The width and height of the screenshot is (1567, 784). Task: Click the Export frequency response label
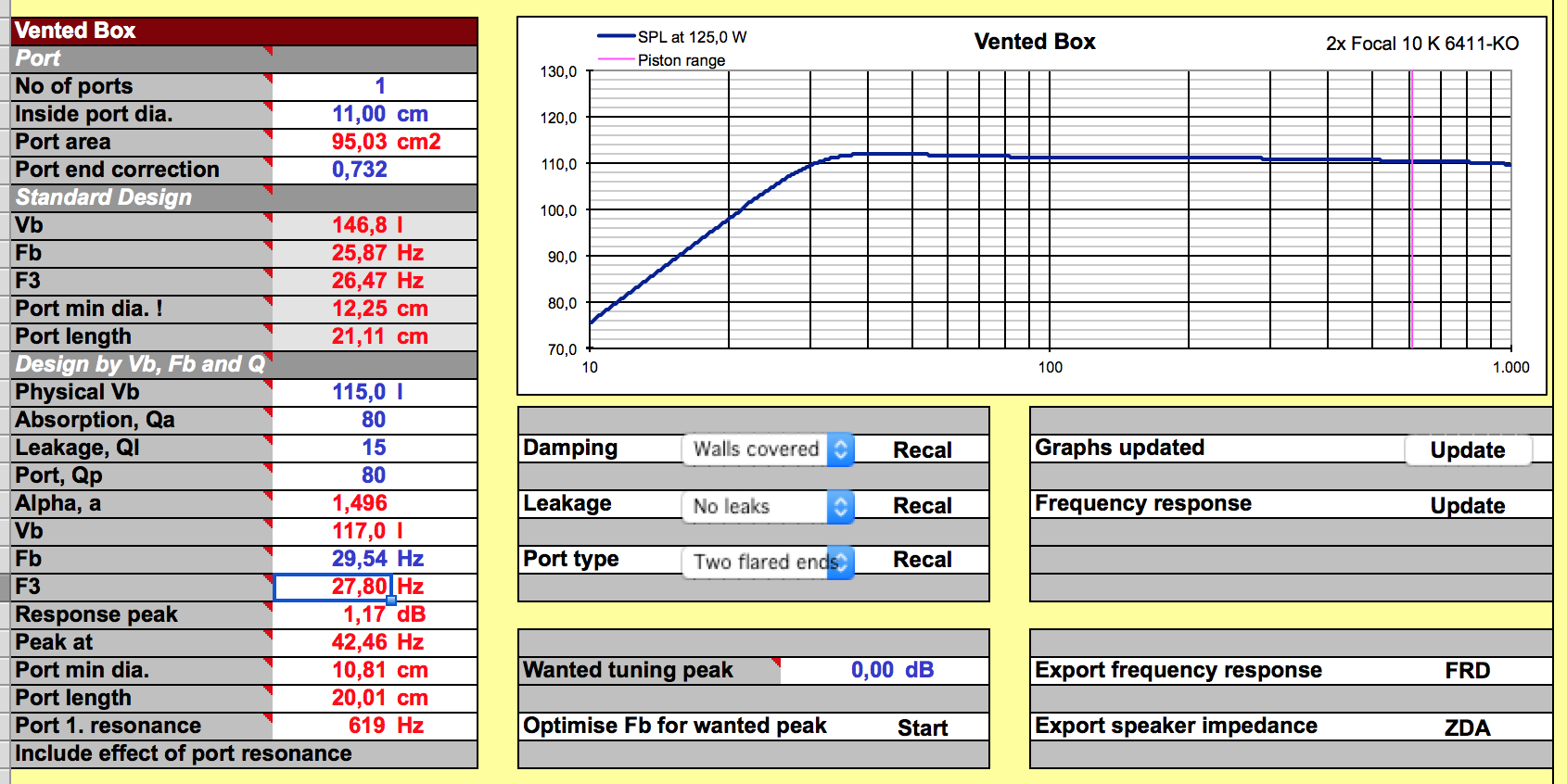point(1178,670)
